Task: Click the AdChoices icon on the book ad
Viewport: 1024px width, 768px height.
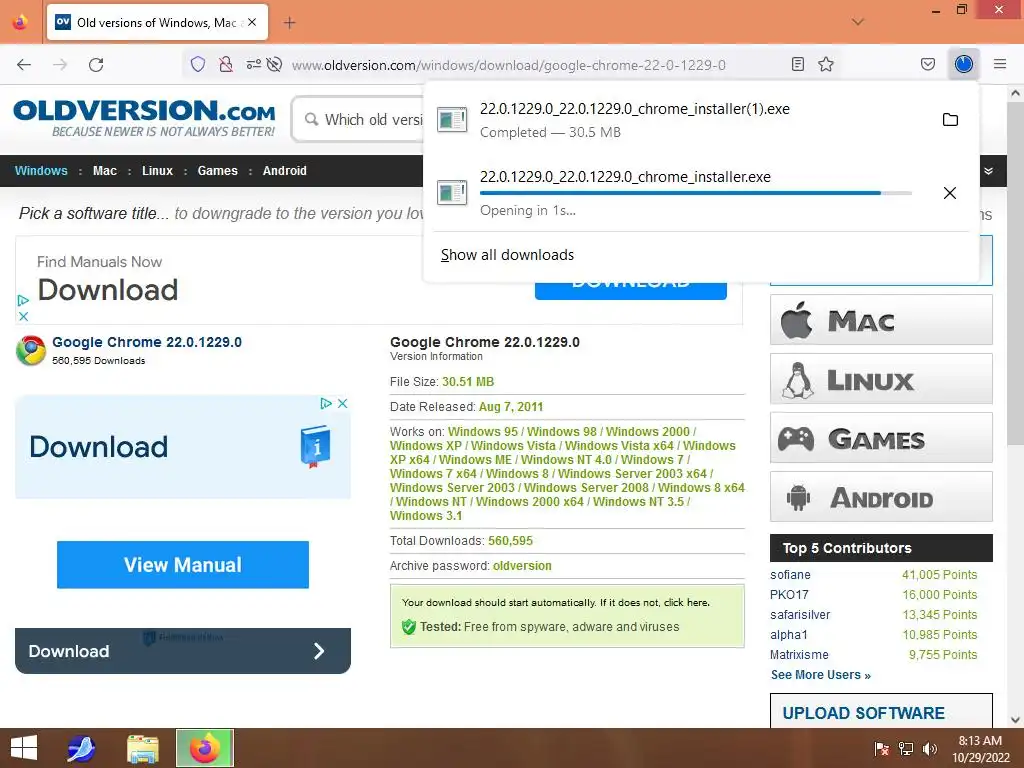Action: (326, 404)
